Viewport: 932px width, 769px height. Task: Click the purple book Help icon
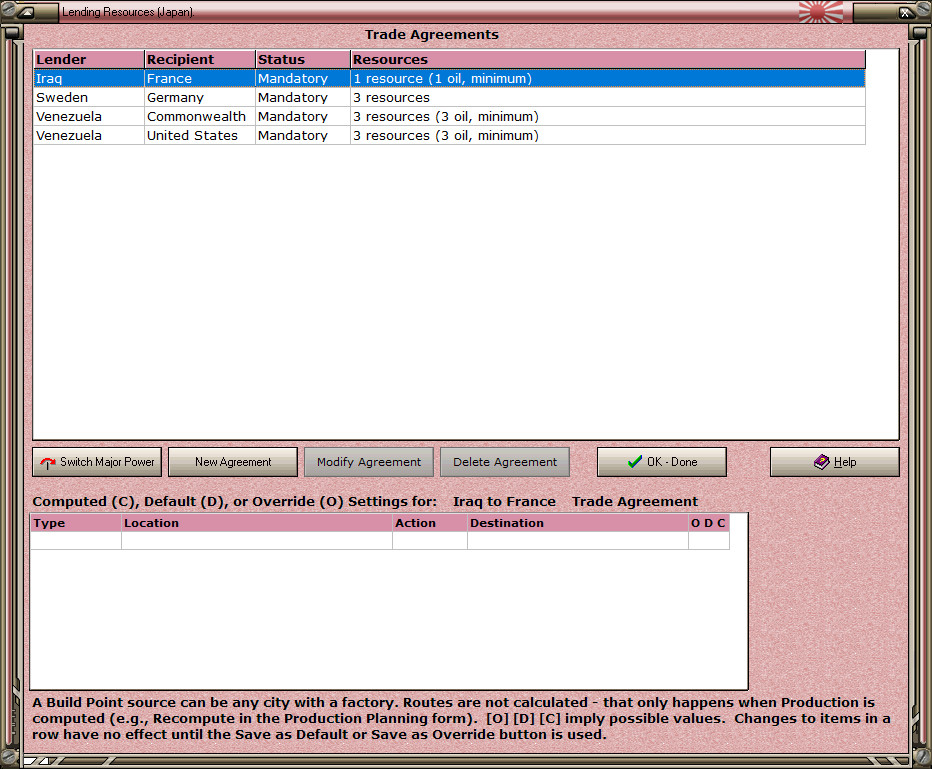coord(821,462)
